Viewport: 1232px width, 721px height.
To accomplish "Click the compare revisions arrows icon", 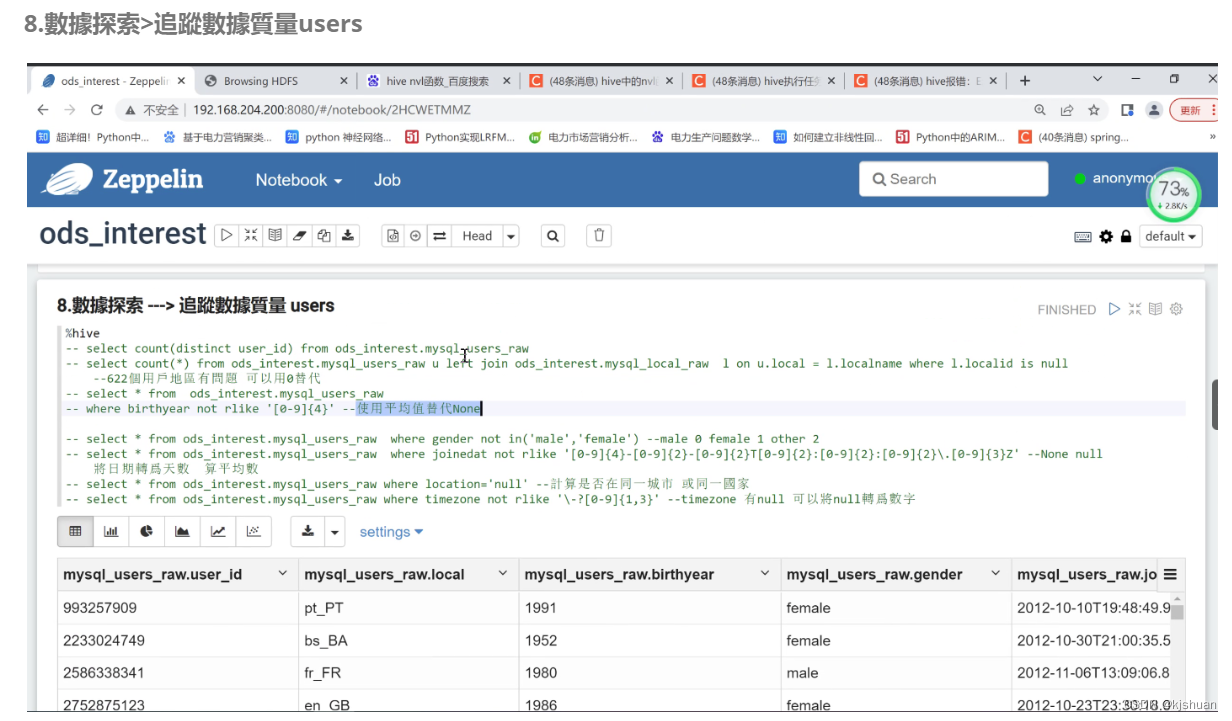I will click(x=439, y=236).
